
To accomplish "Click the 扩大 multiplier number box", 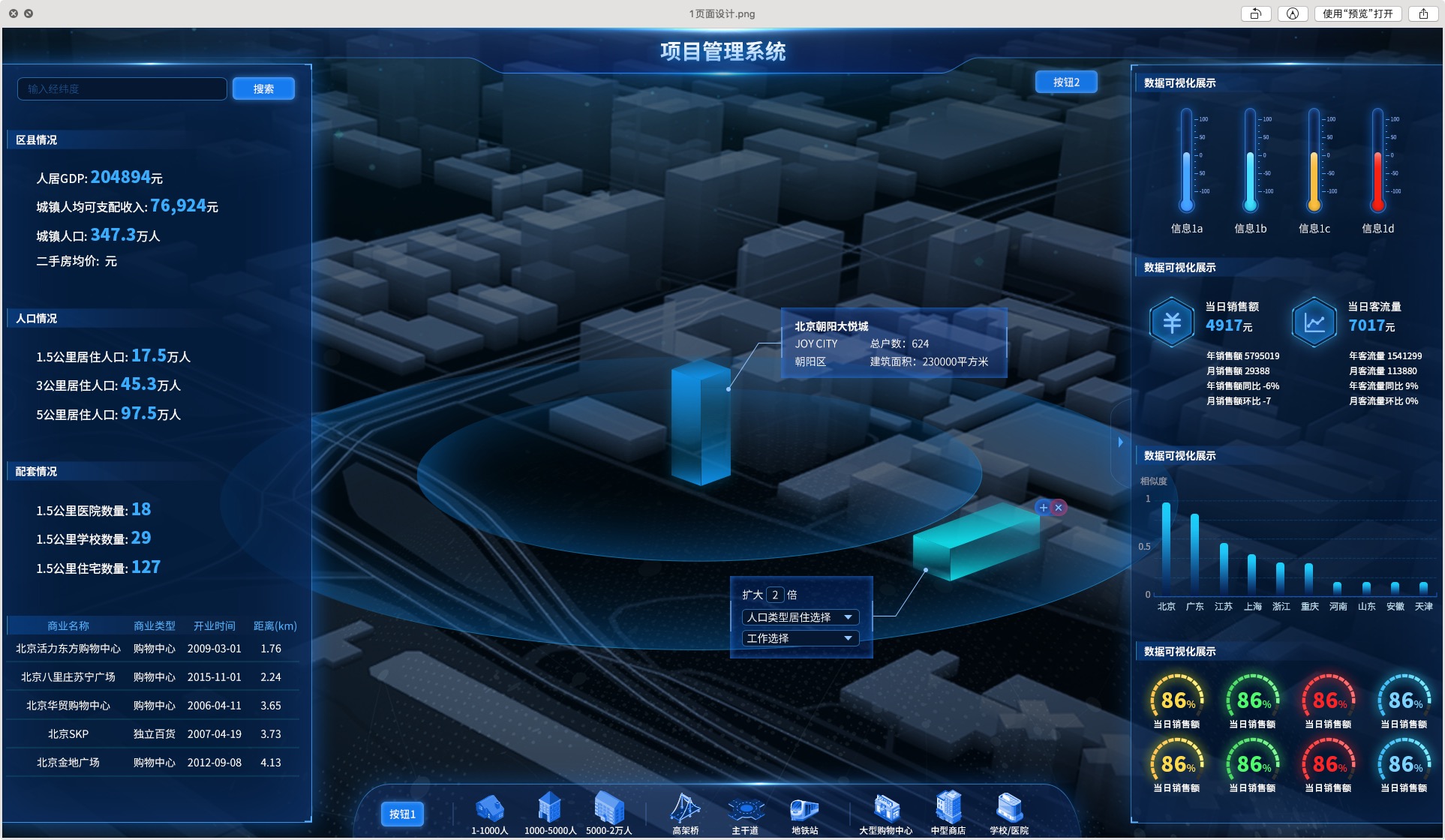I will 775,595.
